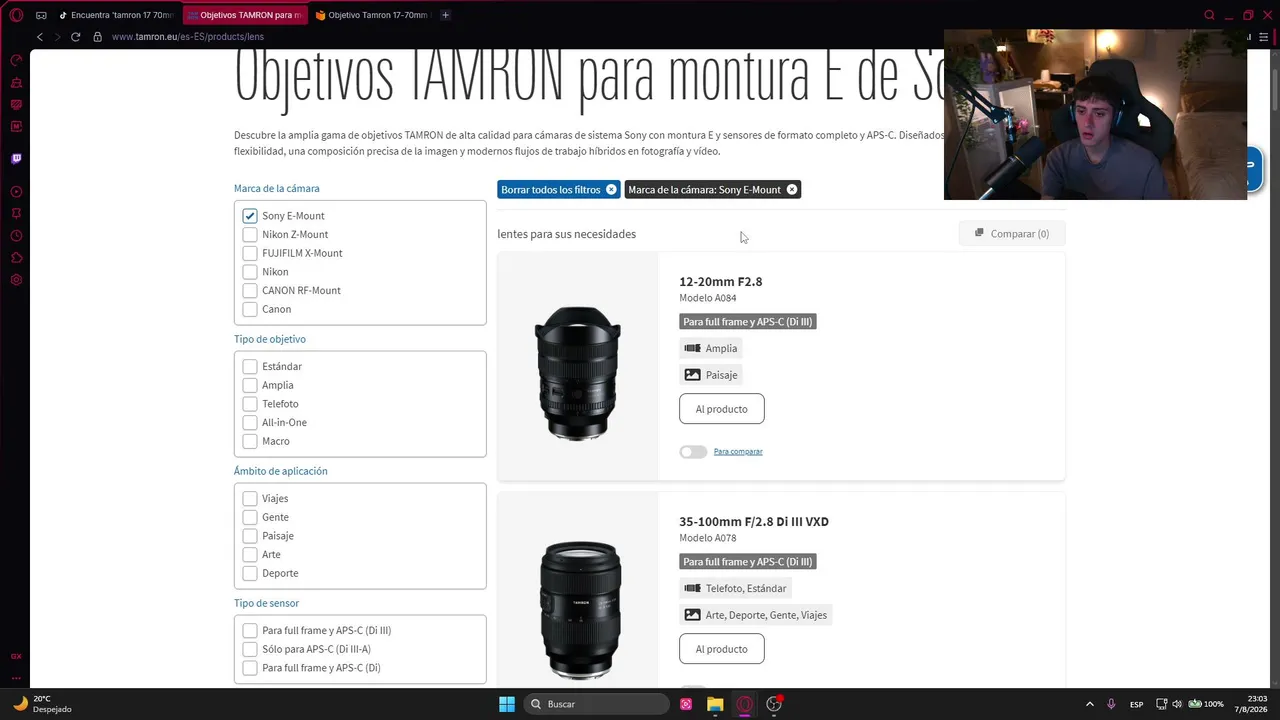This screenshot has height=720, width=1280.
Task: Check the Nikon Z-Mount checkbox
Action: [250, 234]
